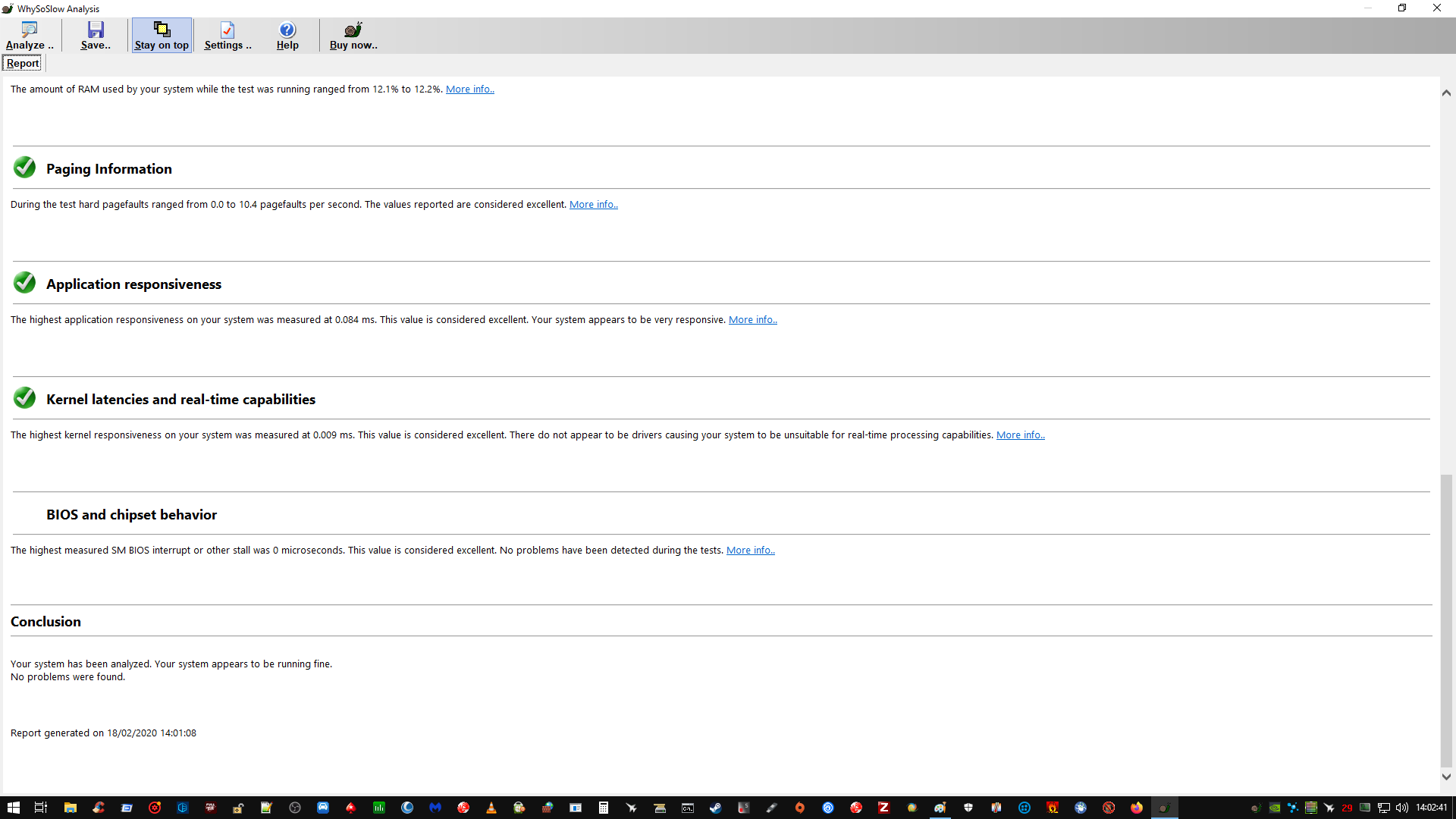The height and width of the screenshot is (819, 1456).
Task: Open More info link for RAM usage
Action: tap(469, 89)
